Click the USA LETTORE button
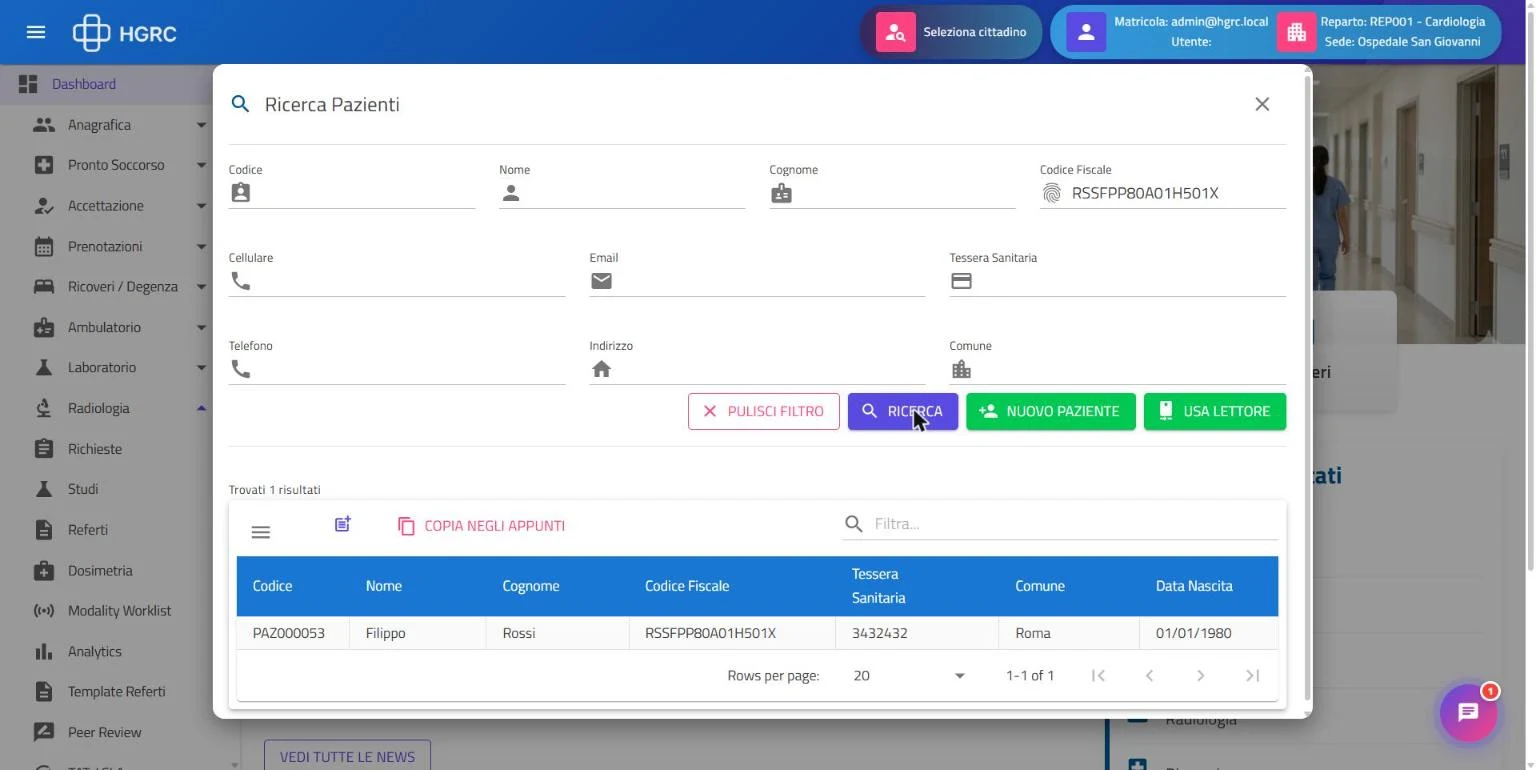Screen dimensions: 1536x770 (x=1215, y=411)
